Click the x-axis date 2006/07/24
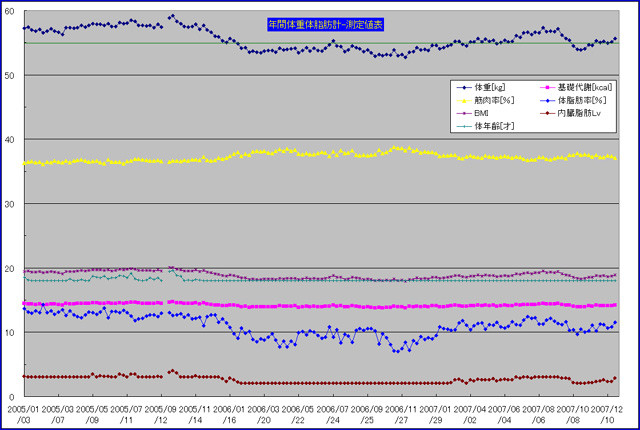 tap(332, 414)
